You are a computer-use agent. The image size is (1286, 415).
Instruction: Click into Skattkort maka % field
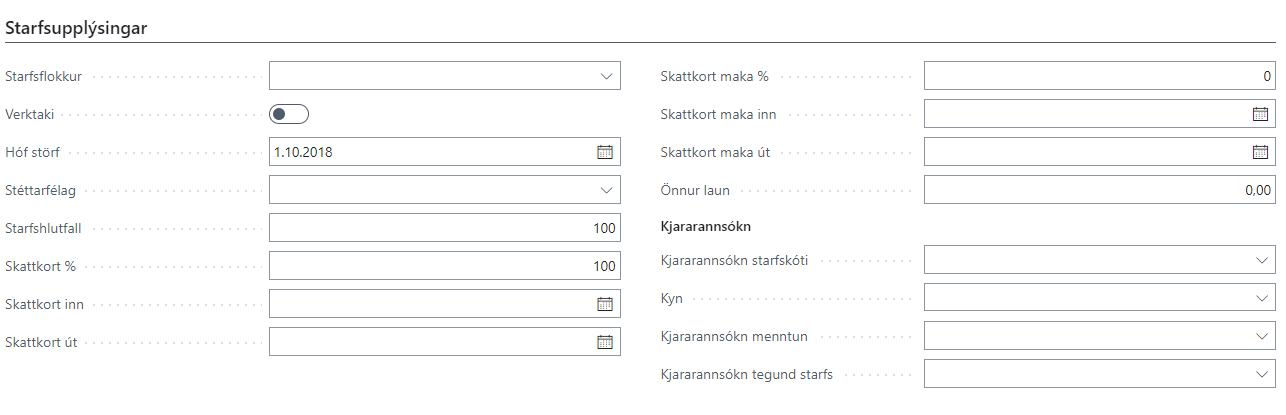[1099, 76]
